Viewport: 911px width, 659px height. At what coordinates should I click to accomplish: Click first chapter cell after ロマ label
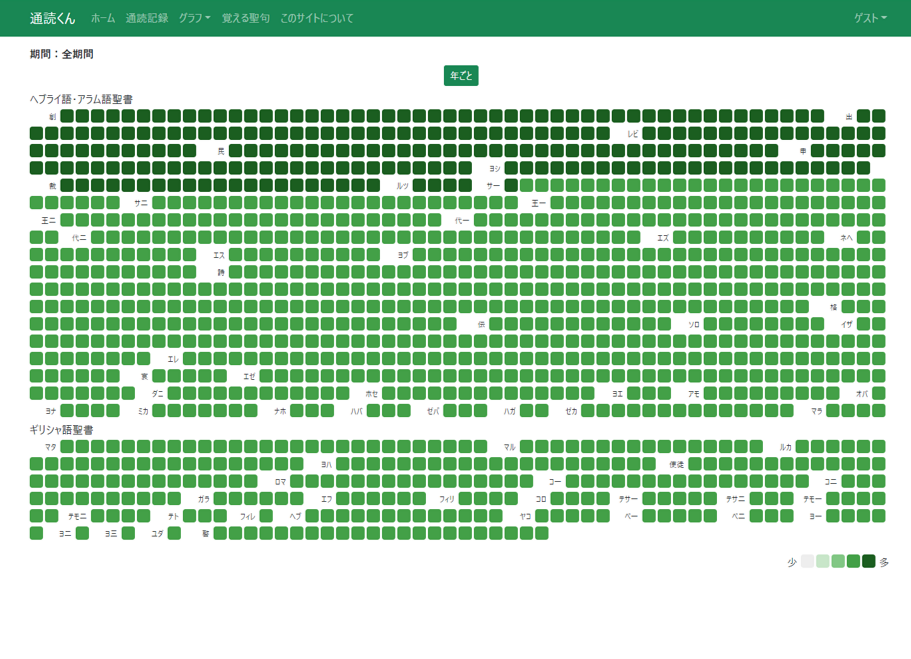[297, 481]
